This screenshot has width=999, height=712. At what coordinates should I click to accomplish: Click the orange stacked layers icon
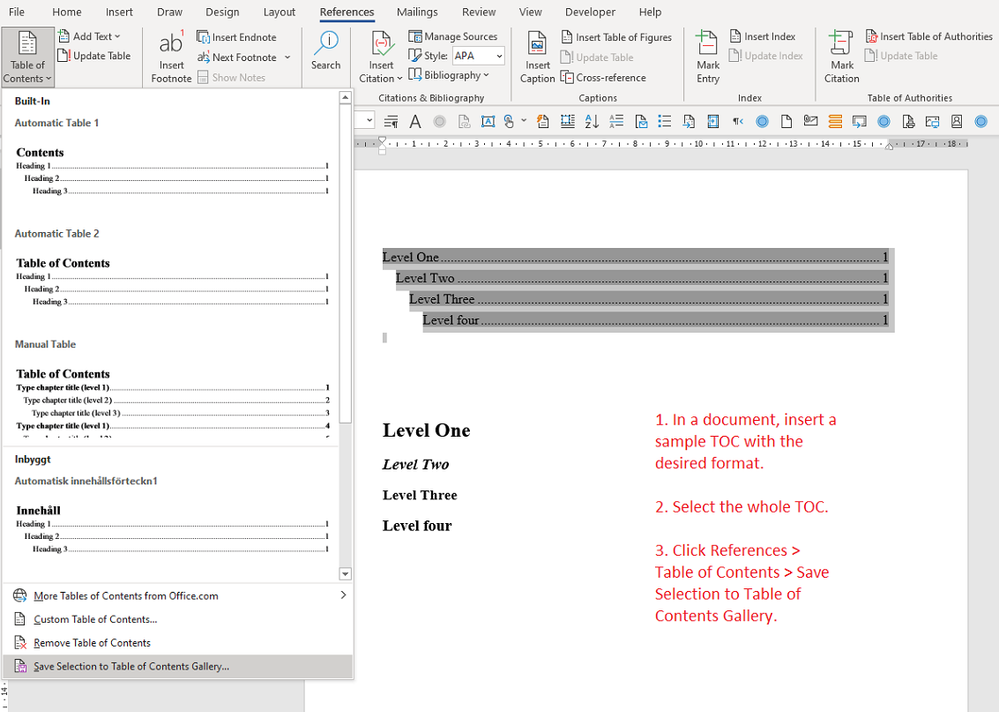835,121
